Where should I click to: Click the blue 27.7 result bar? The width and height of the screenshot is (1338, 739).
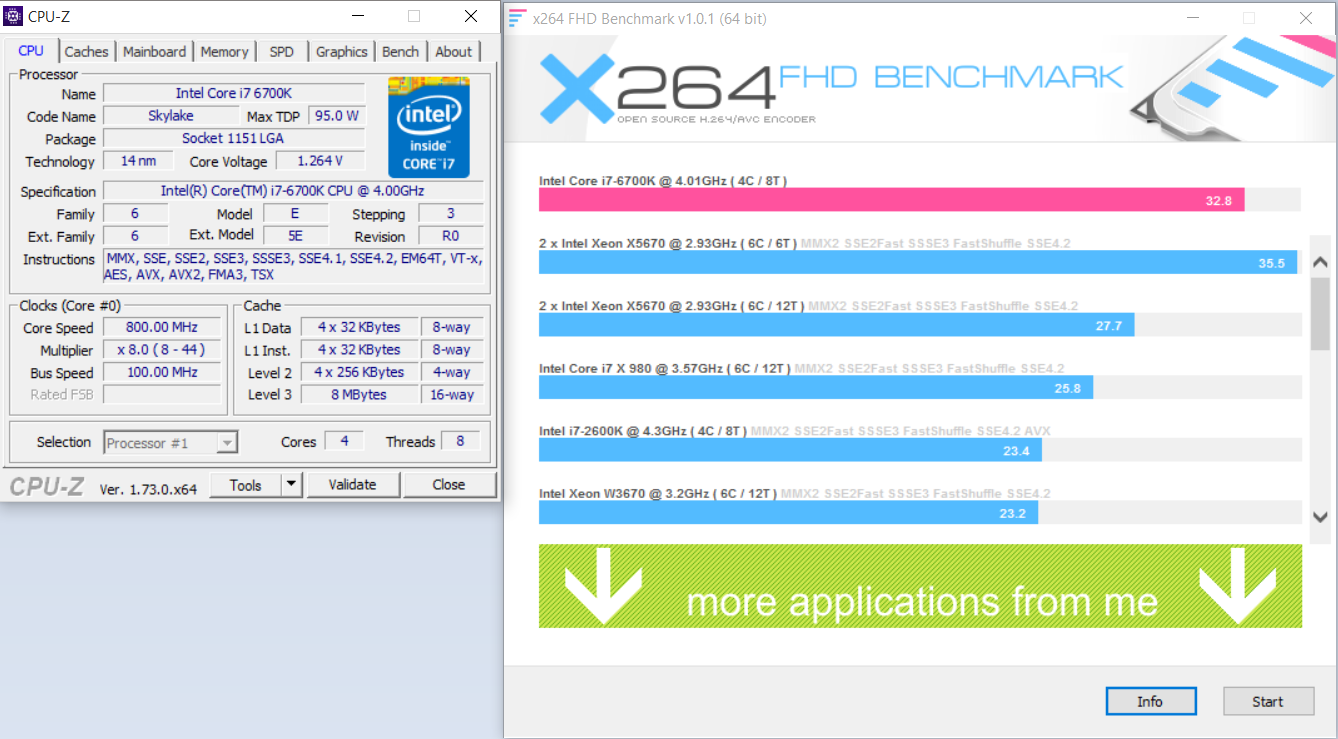[x=836, y=325]
